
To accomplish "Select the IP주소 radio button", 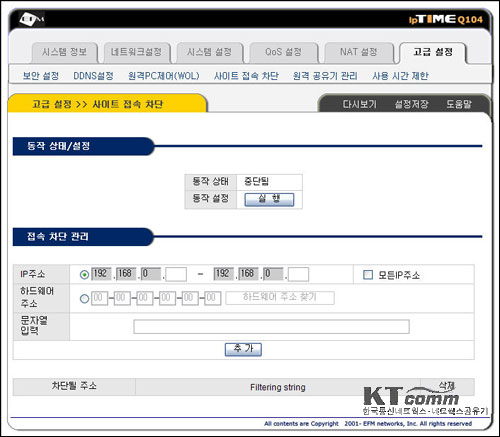I will tap(84, 275).
